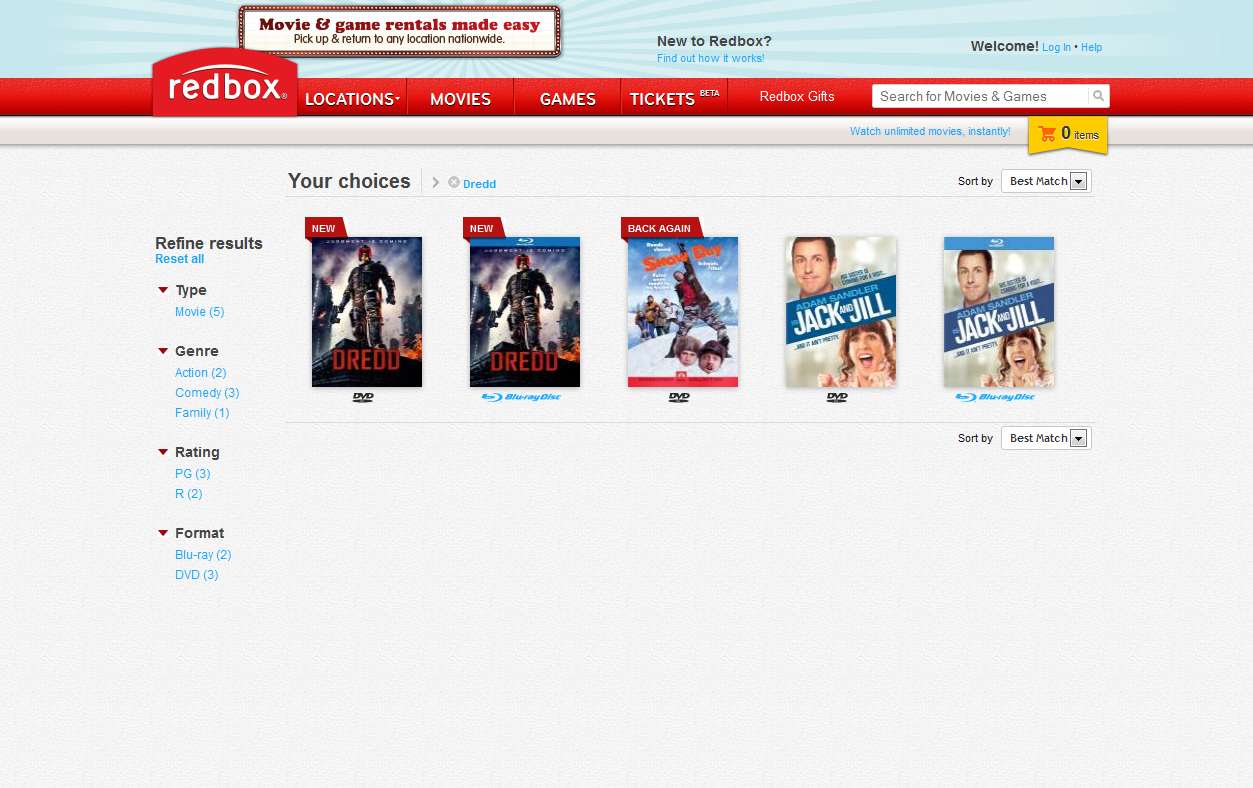Collapse the Type filter section
The height and width of the screenshot is (788, 1253).
coord(163,290)
